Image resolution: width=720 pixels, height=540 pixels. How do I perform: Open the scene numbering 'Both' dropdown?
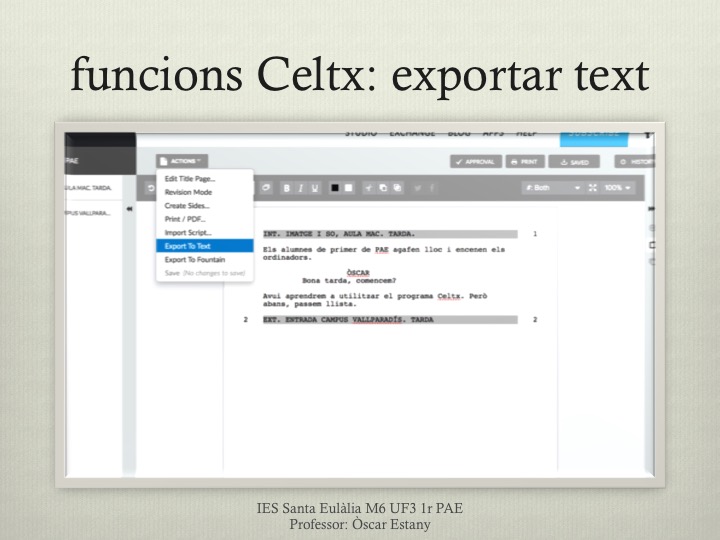point(552,187)
